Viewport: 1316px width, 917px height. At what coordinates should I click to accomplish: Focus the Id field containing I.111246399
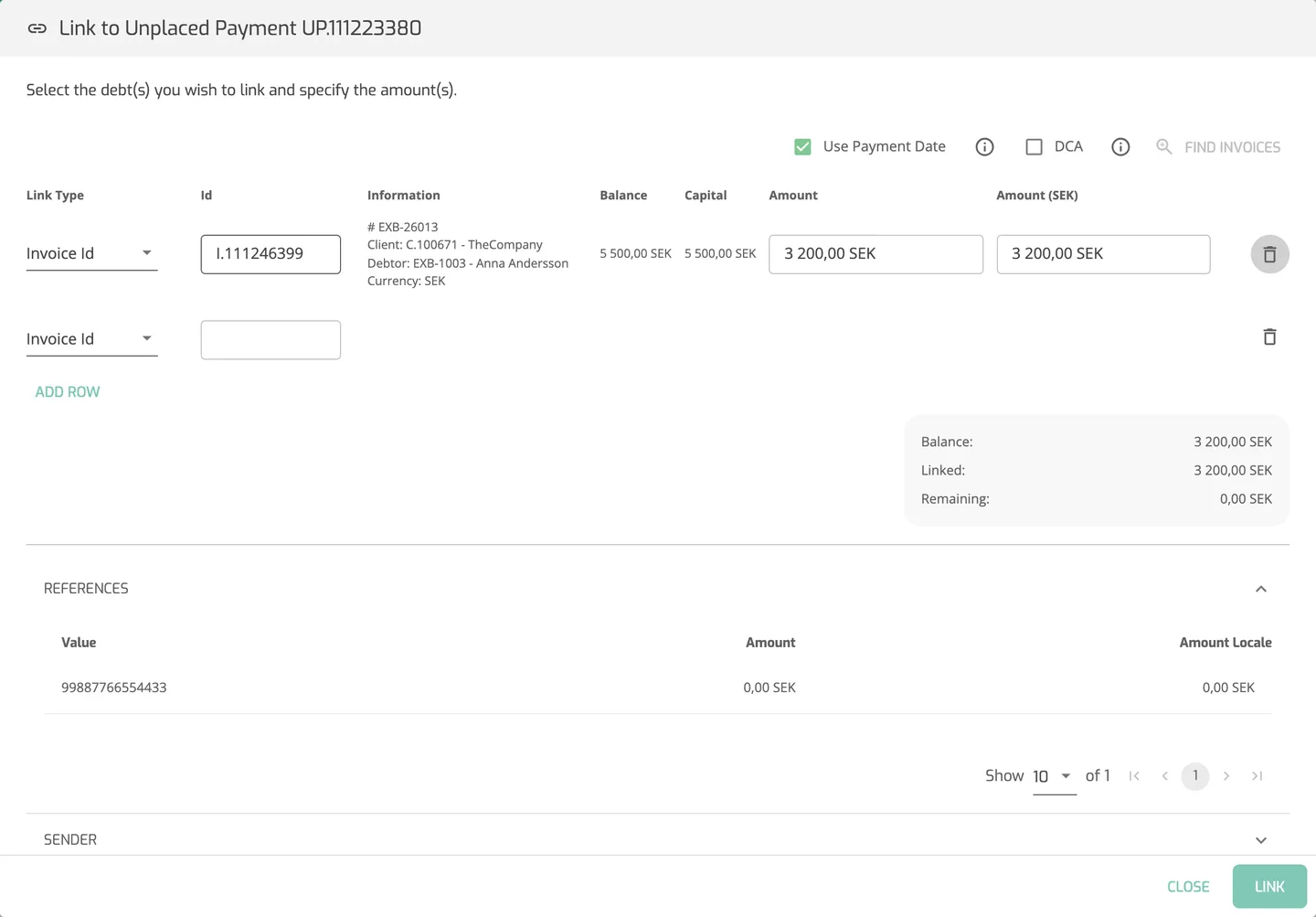271,254
